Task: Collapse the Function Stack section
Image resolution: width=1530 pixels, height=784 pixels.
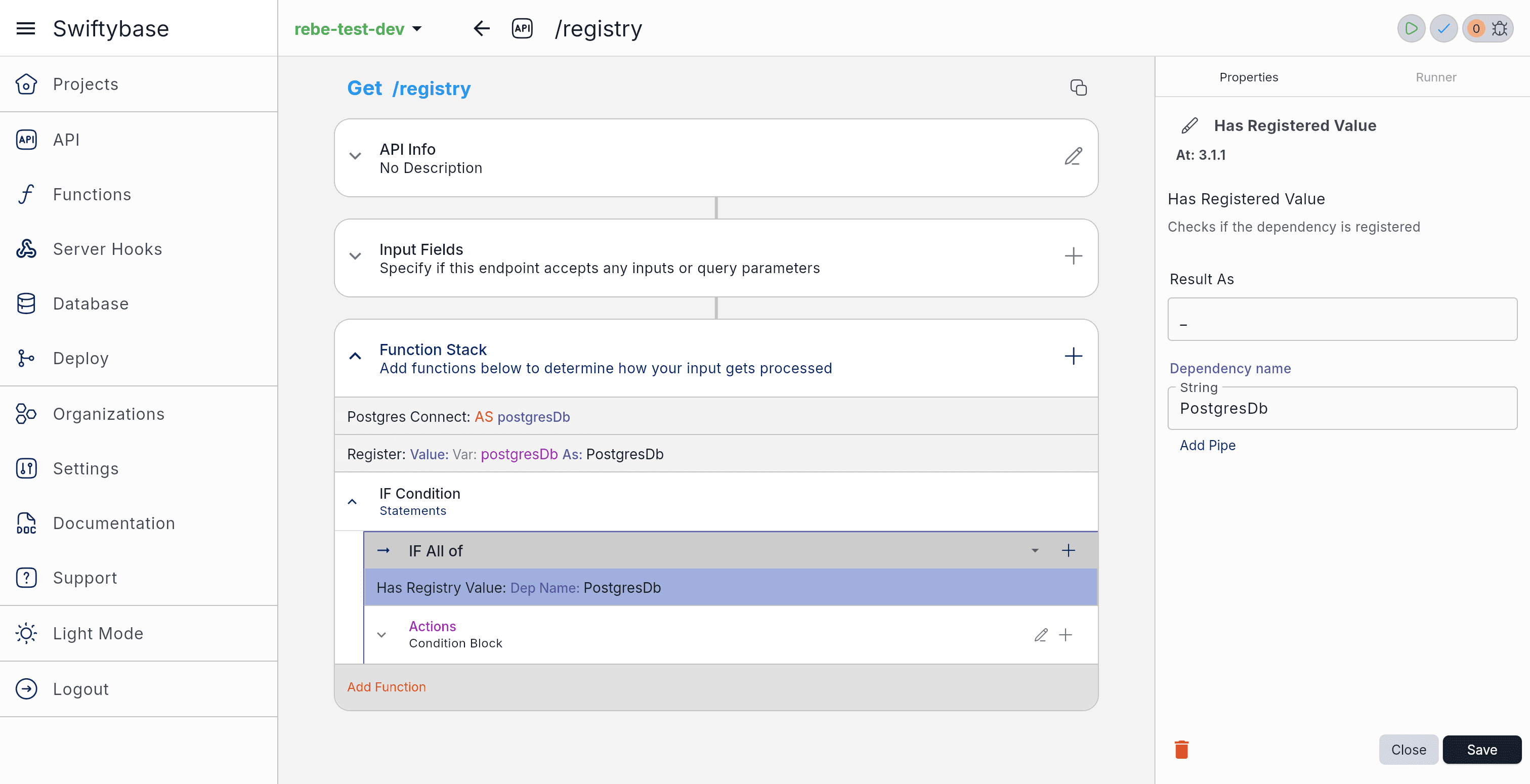Action: tap(355, 357)
